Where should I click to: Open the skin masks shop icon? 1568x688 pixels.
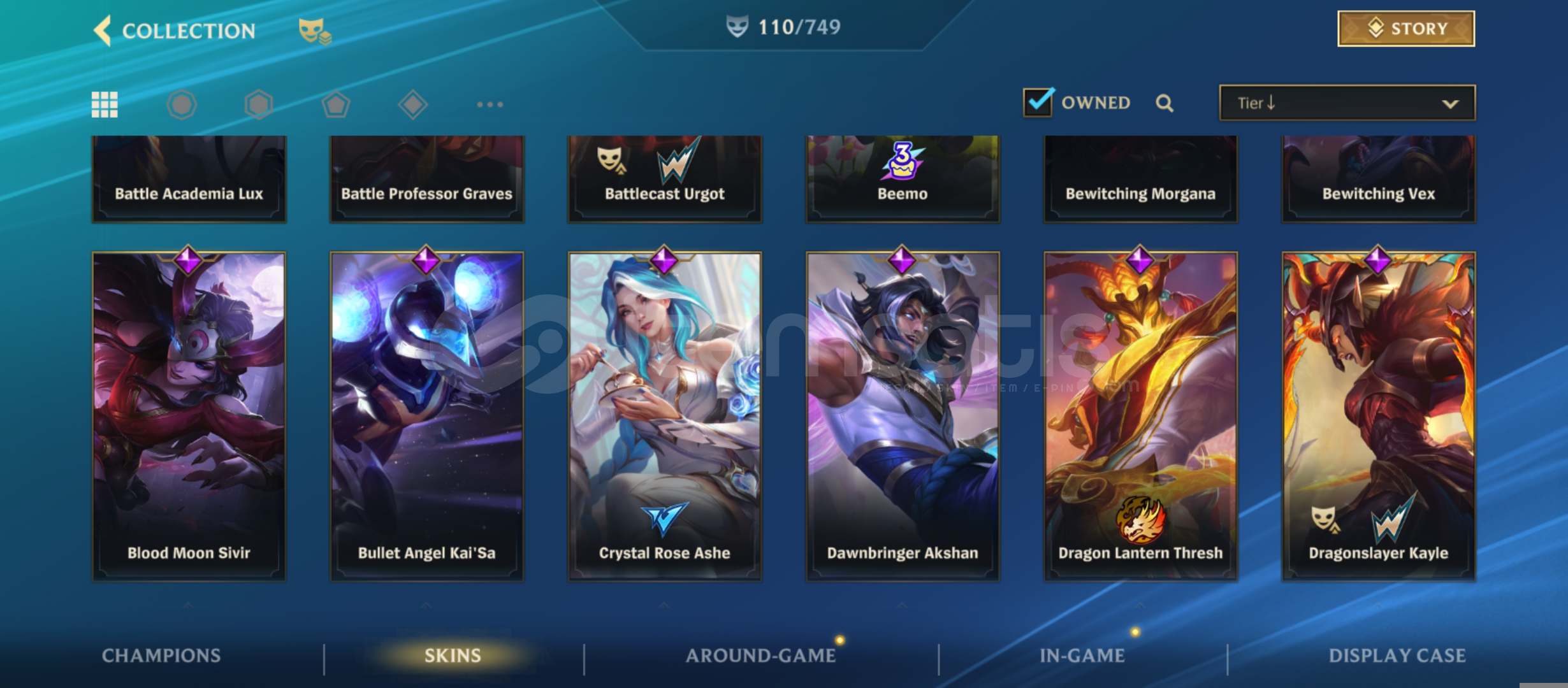pos(315,31)
